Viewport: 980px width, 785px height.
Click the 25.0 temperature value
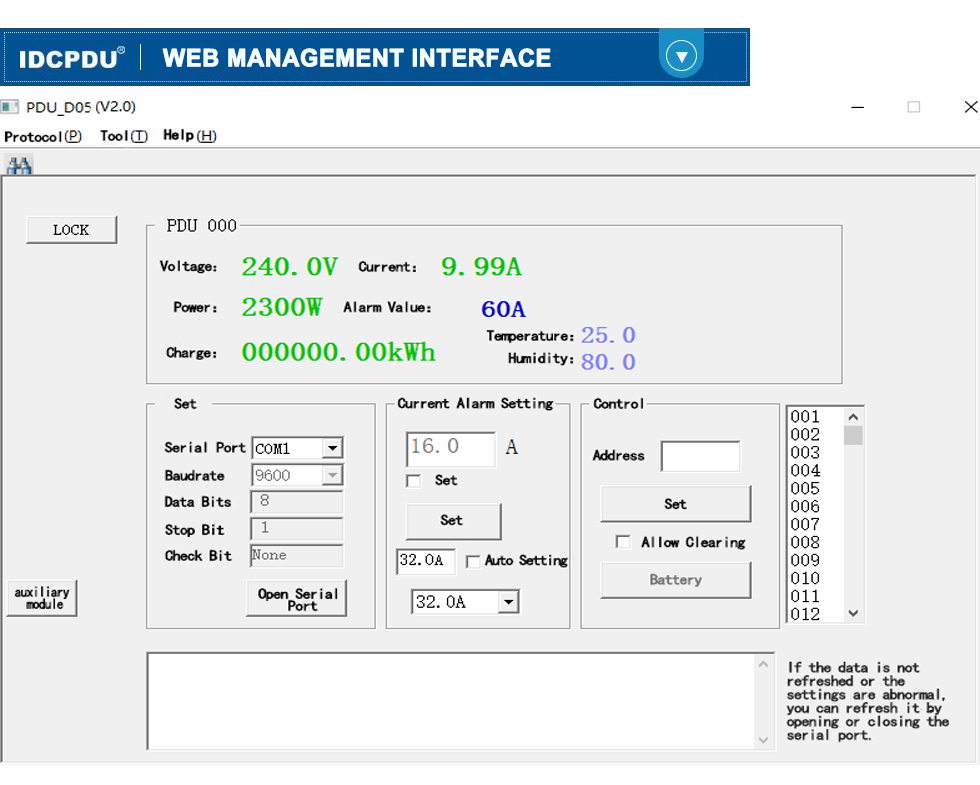click(608, 336)
